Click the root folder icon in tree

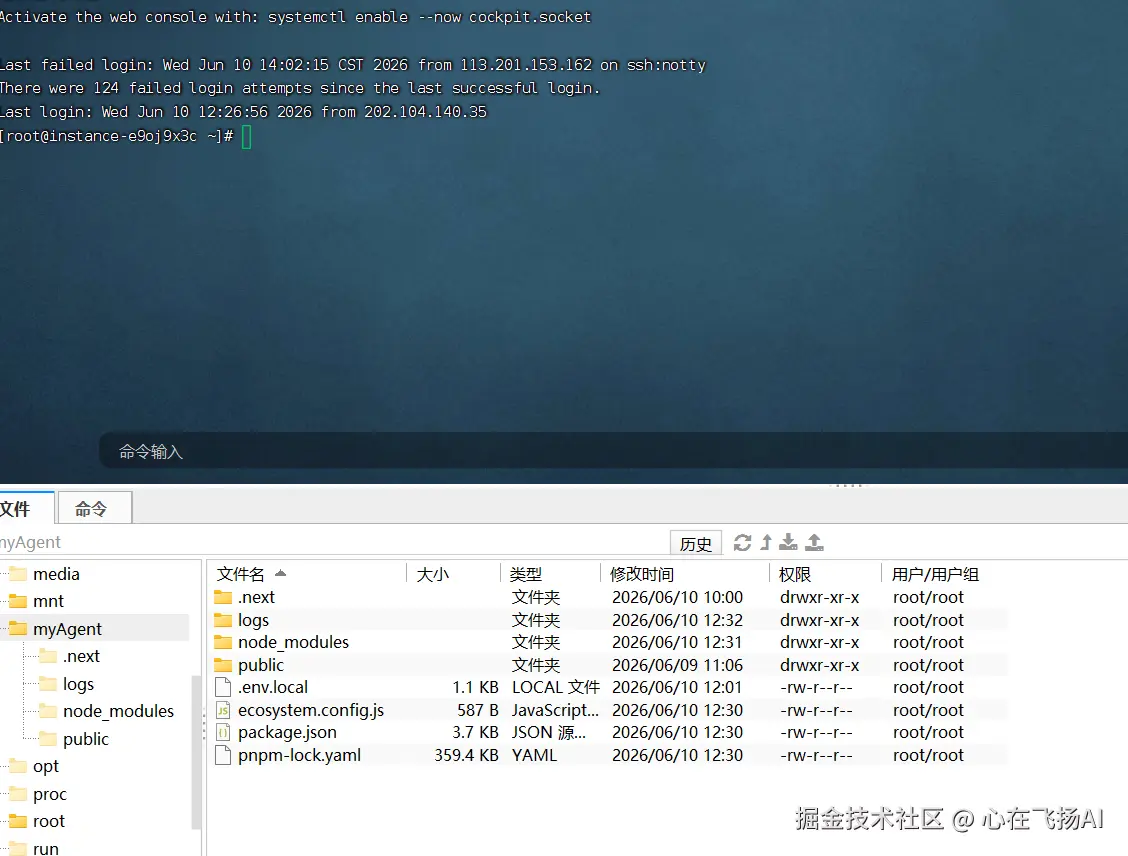(18, 821)
